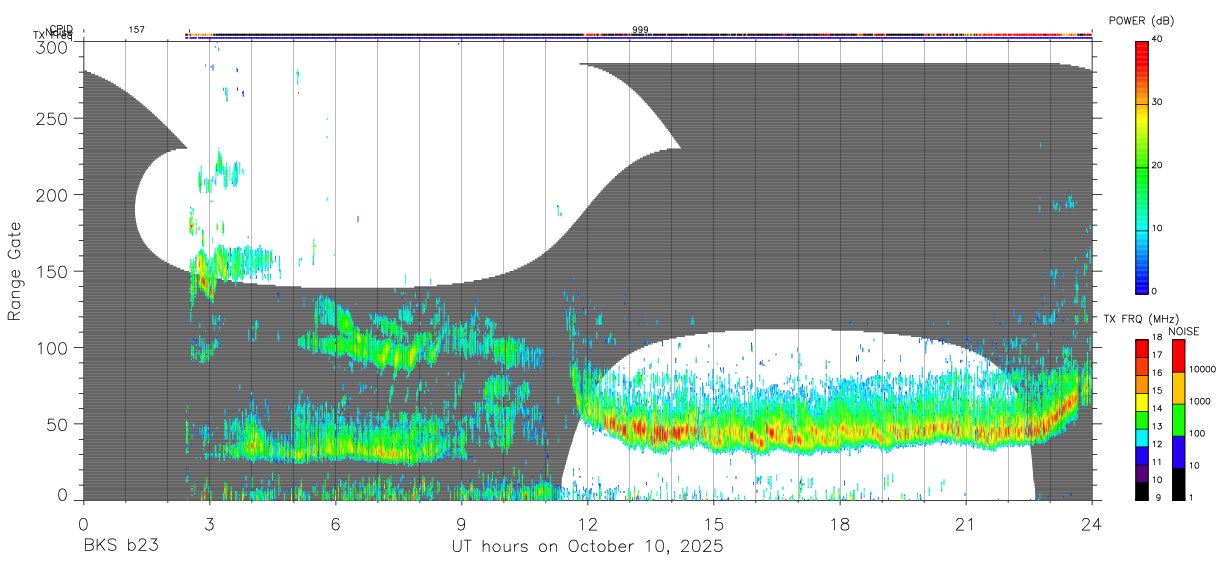The height and width of the screenshot is (567, 1228).
Task: Click the 50 tick on the Range Gate axis
Action: (58, 424)
